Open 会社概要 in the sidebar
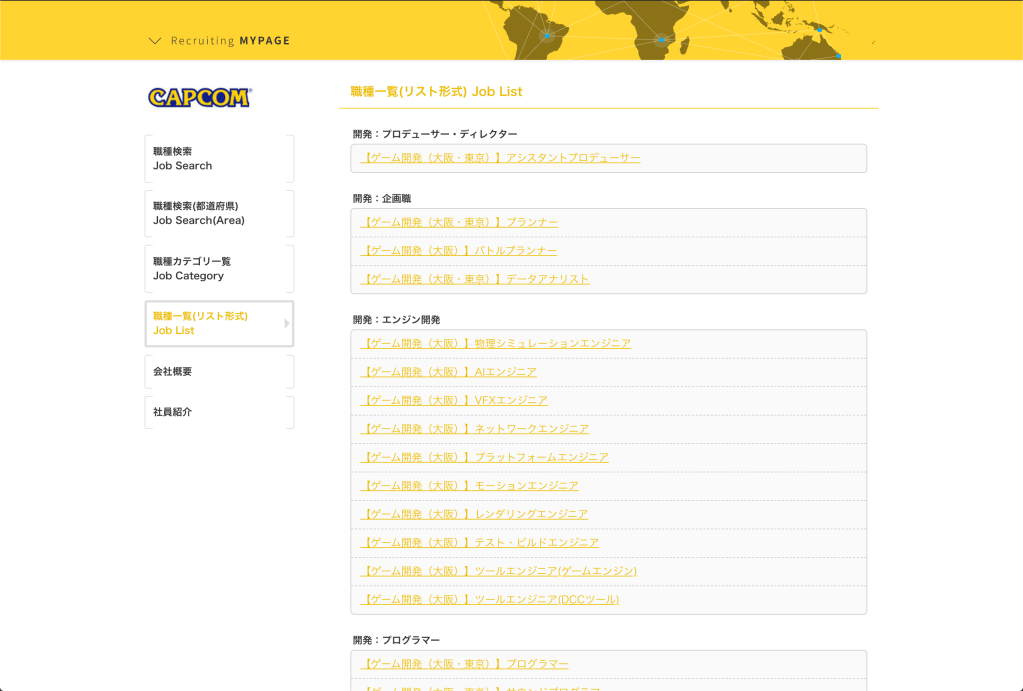The image size is (1023, 691). pyautogui.click(x=219, y=371)
